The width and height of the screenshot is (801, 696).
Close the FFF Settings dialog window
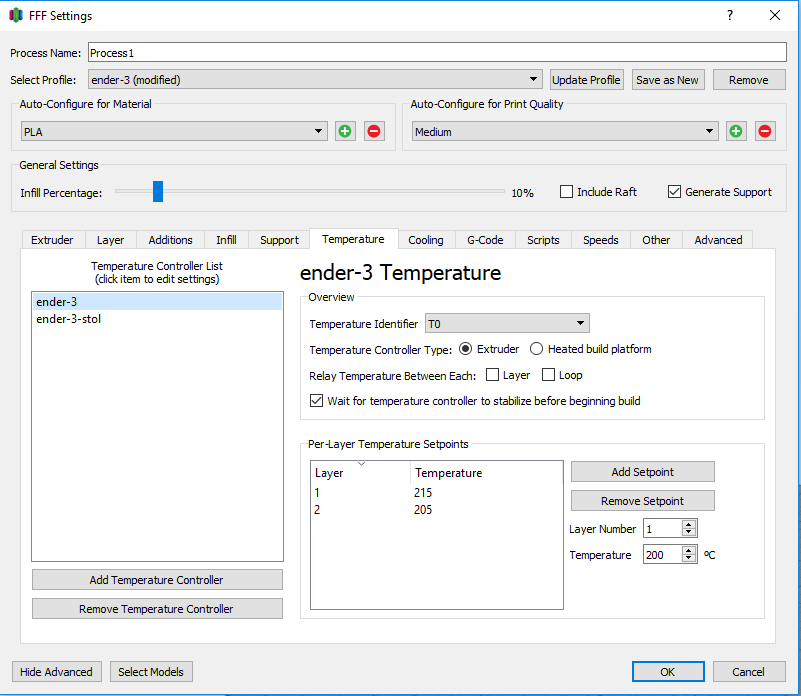[x=775, y=15]
